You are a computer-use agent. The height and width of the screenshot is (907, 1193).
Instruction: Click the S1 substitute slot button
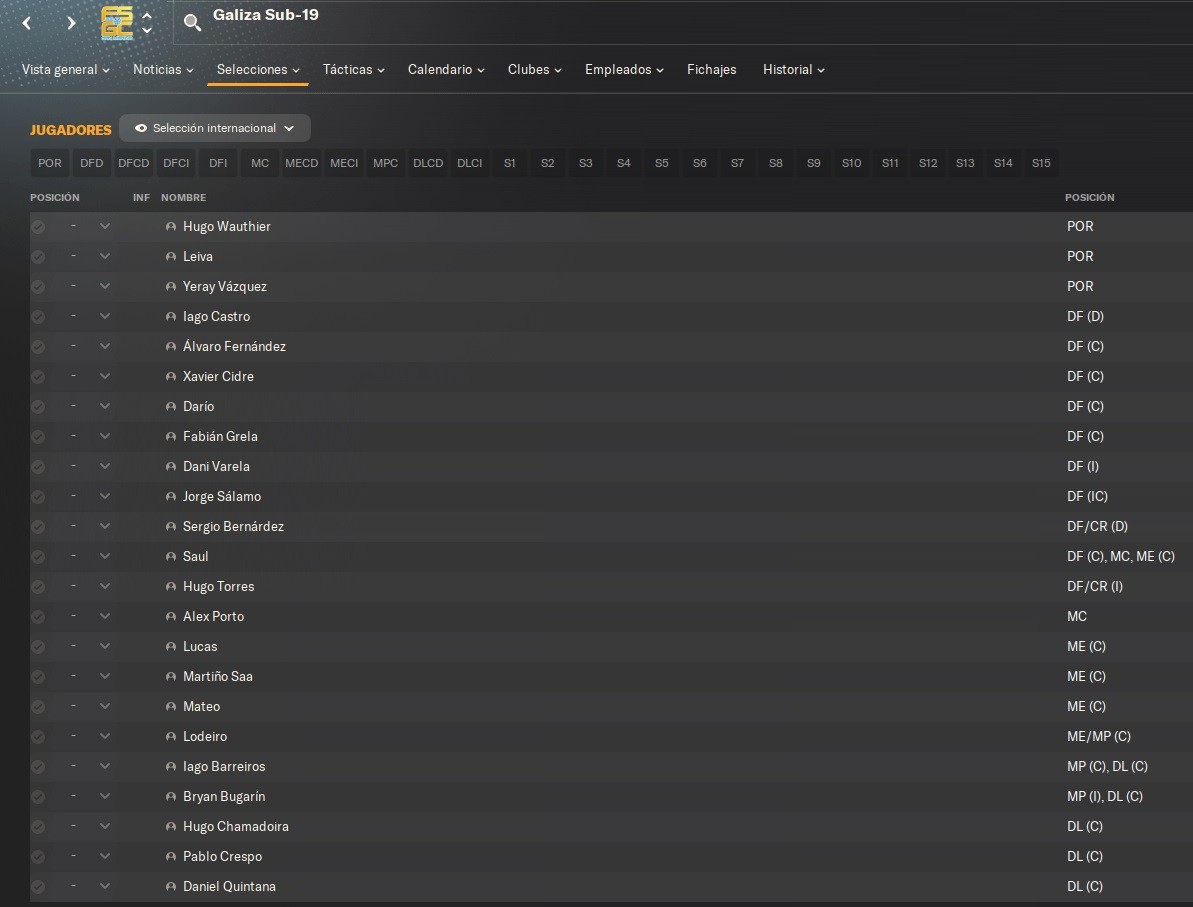510,163
